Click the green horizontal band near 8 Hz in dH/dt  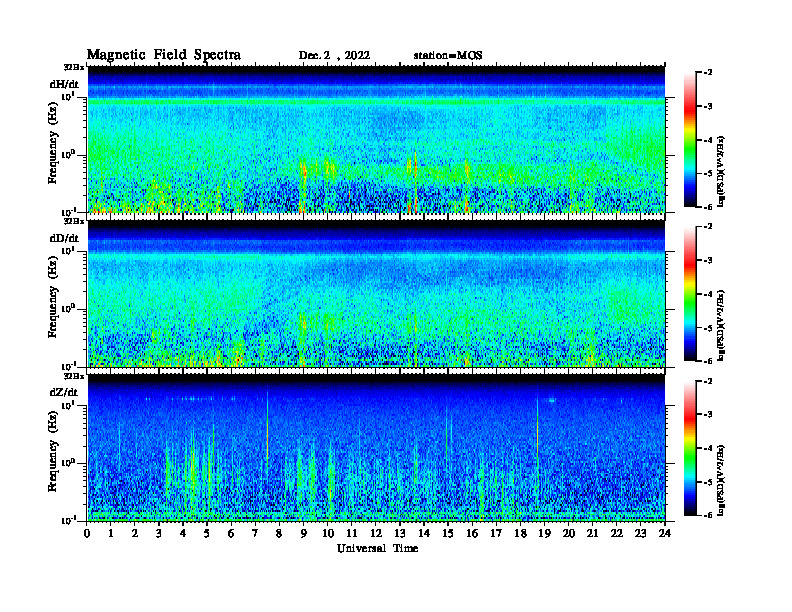tap(376, 102)
